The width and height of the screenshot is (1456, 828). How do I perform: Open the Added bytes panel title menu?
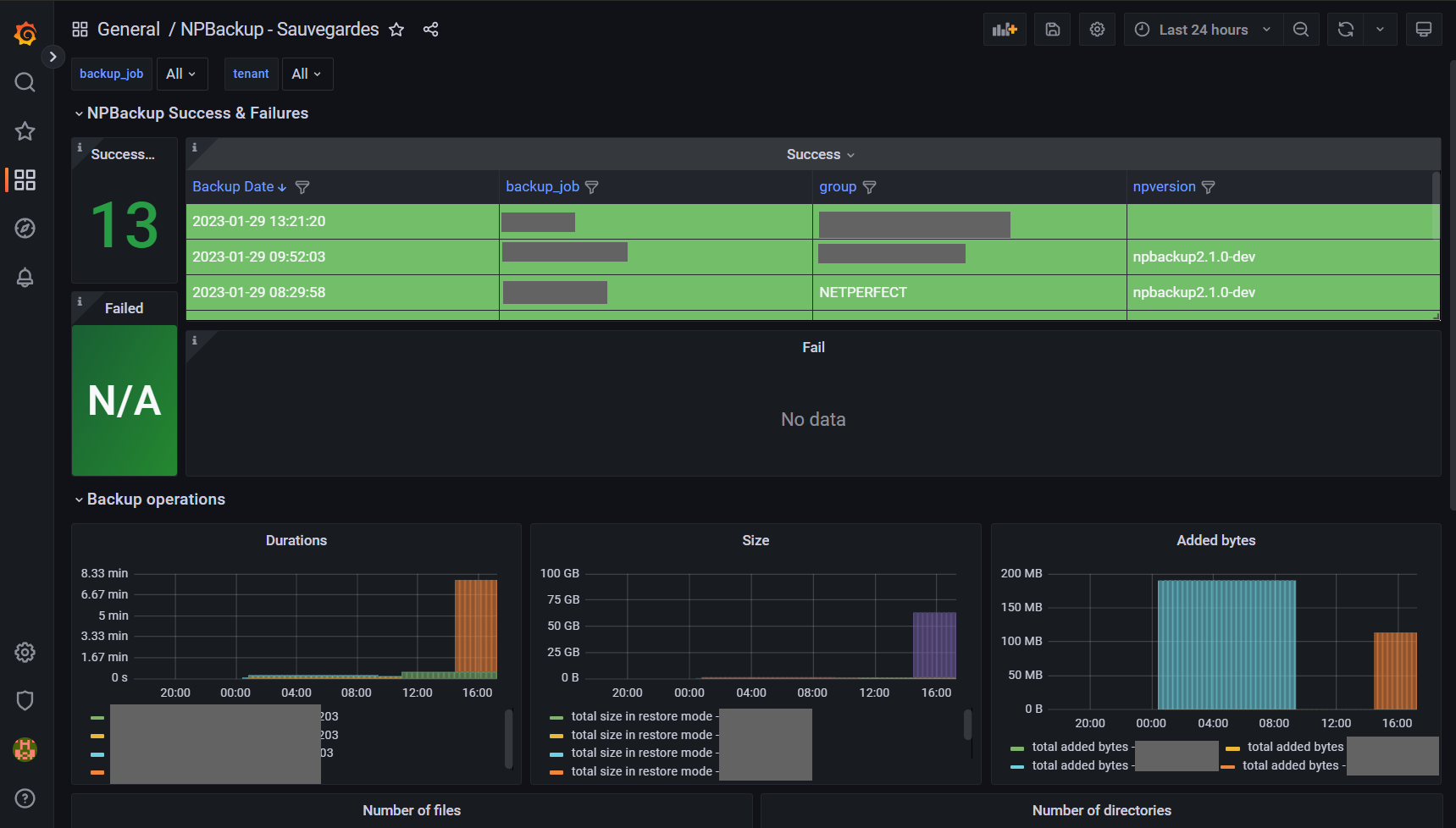click(x=1216, y=540)
